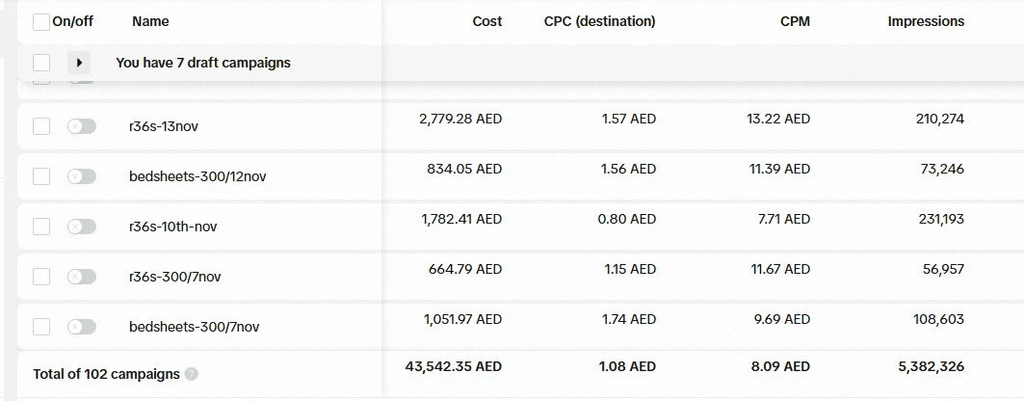Check the draft campaigns row checkbox
This screenshot has height=401, width=1024.
tap(41, 63)
